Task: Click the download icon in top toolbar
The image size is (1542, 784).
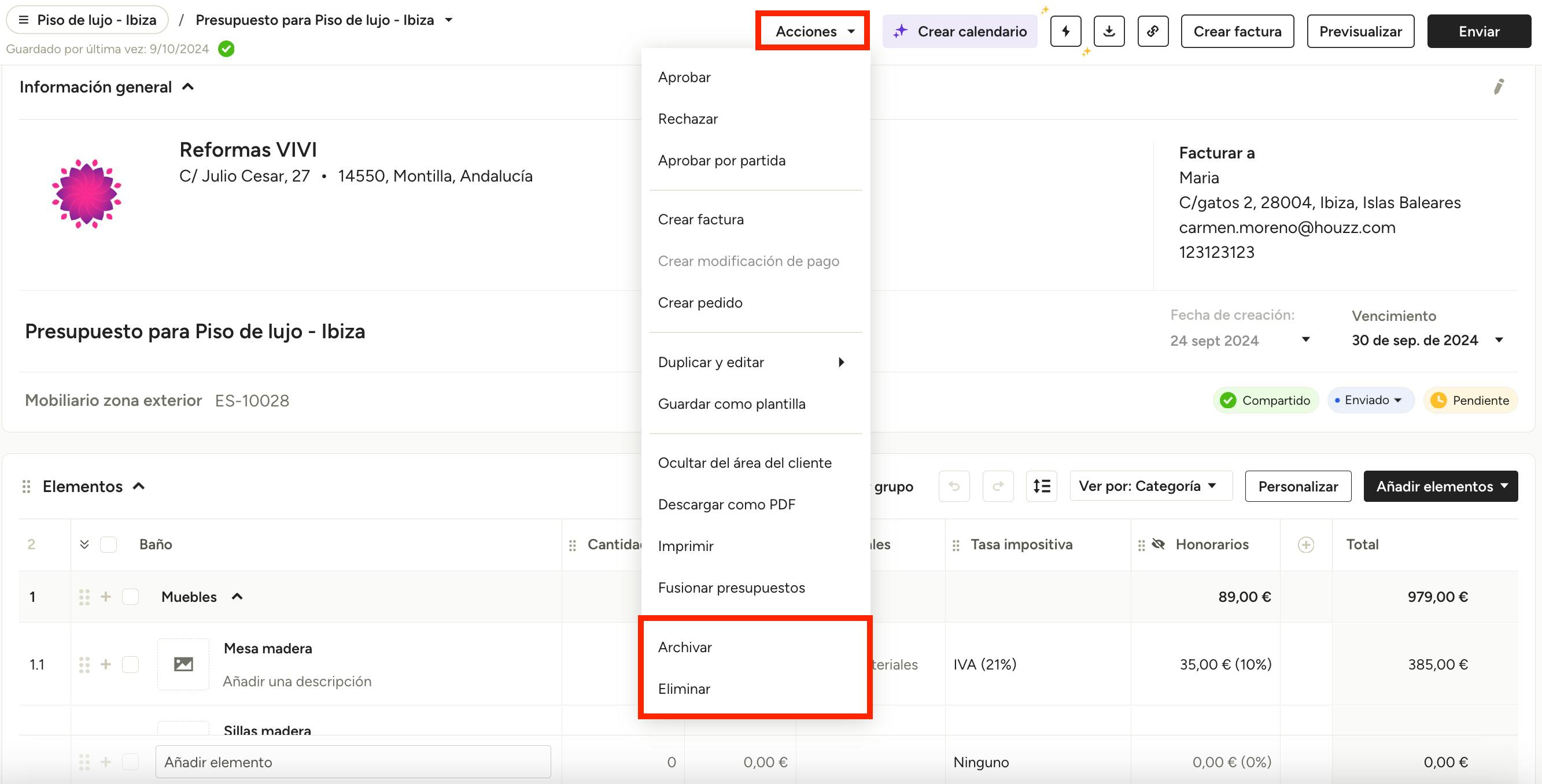Action: pyautogui.click(x=1109, y=31)
